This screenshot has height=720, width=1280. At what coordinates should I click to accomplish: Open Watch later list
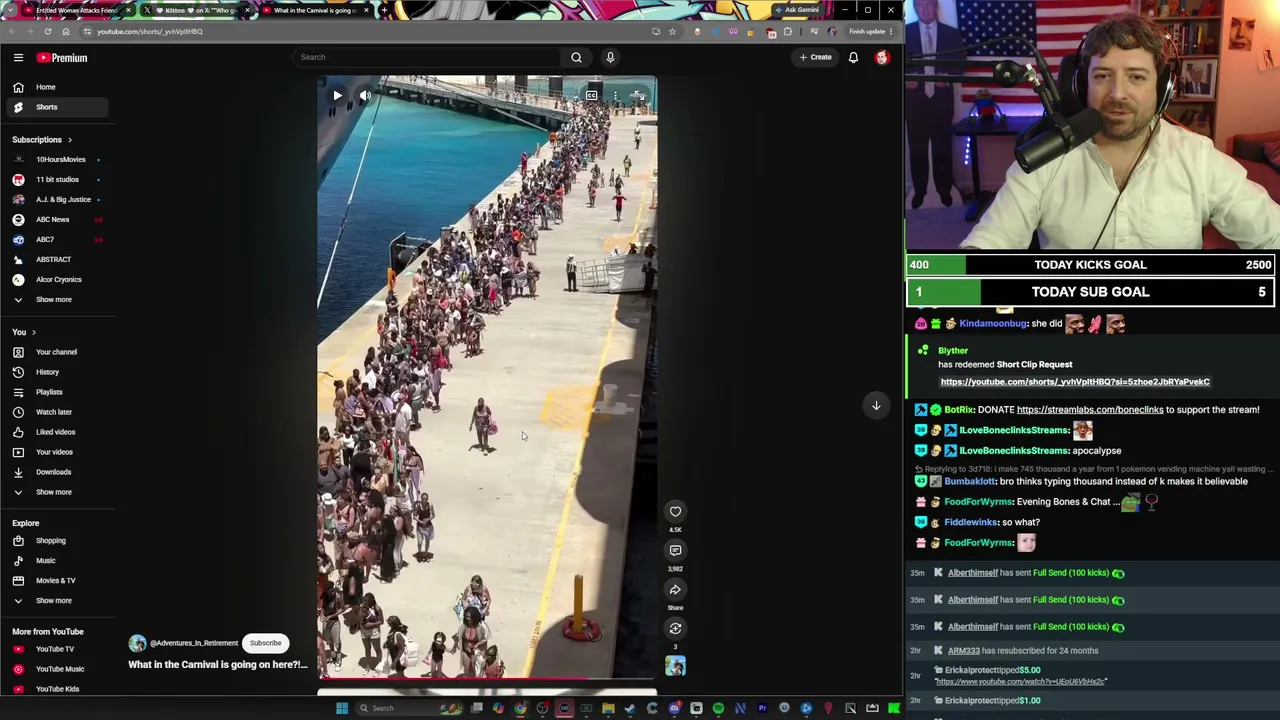(x=58, y=412)
